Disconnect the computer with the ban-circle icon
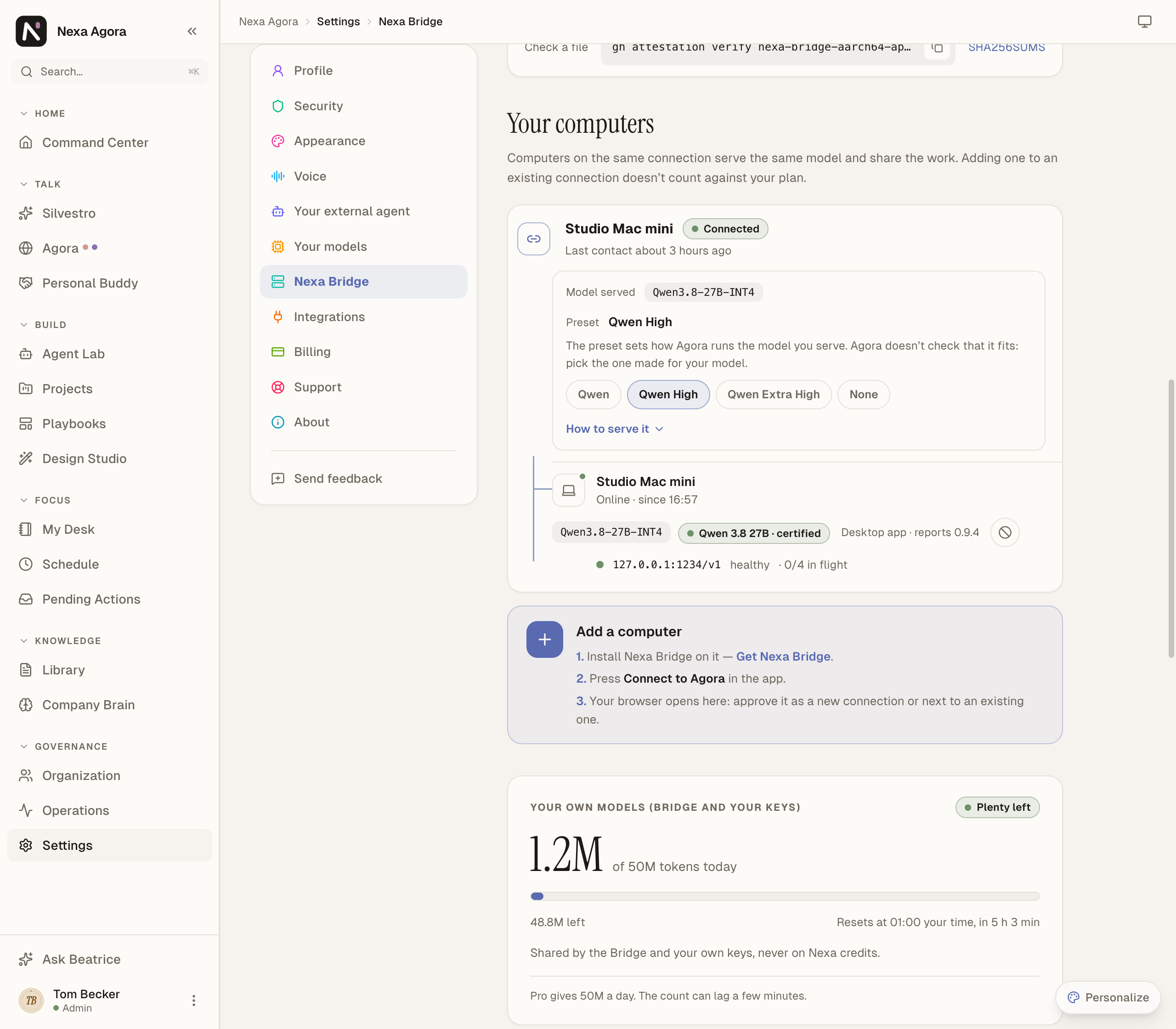 tap(1005, 532)
